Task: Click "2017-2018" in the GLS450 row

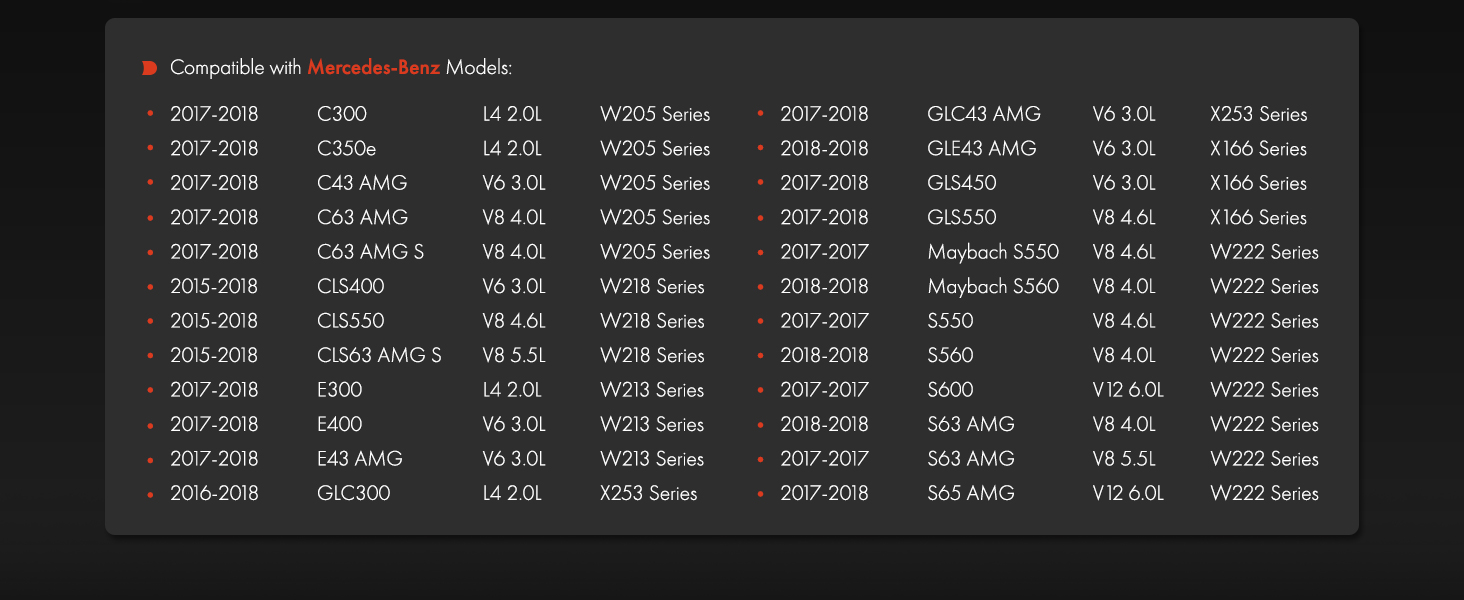Action: click(x=824, y=183)
